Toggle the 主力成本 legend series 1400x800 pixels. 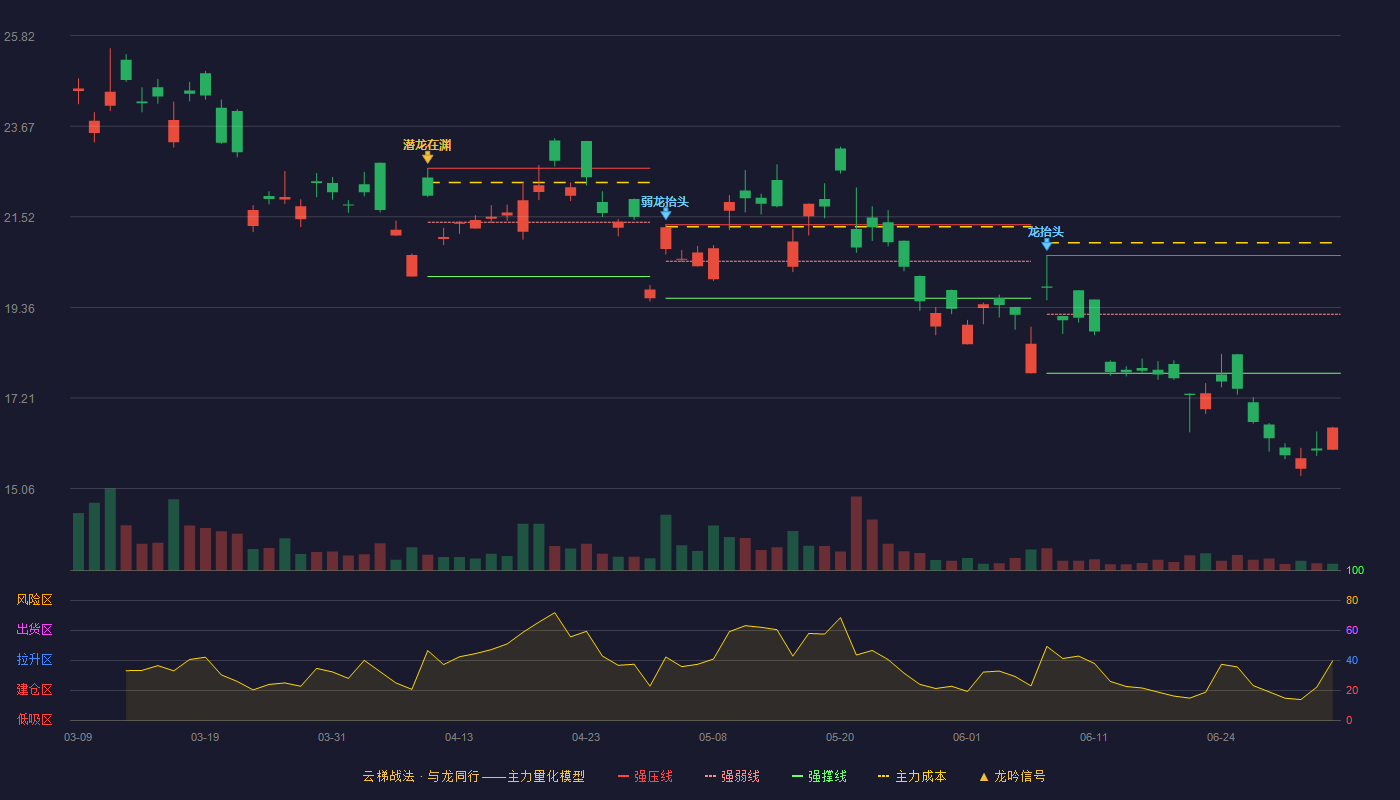point(912,776)
